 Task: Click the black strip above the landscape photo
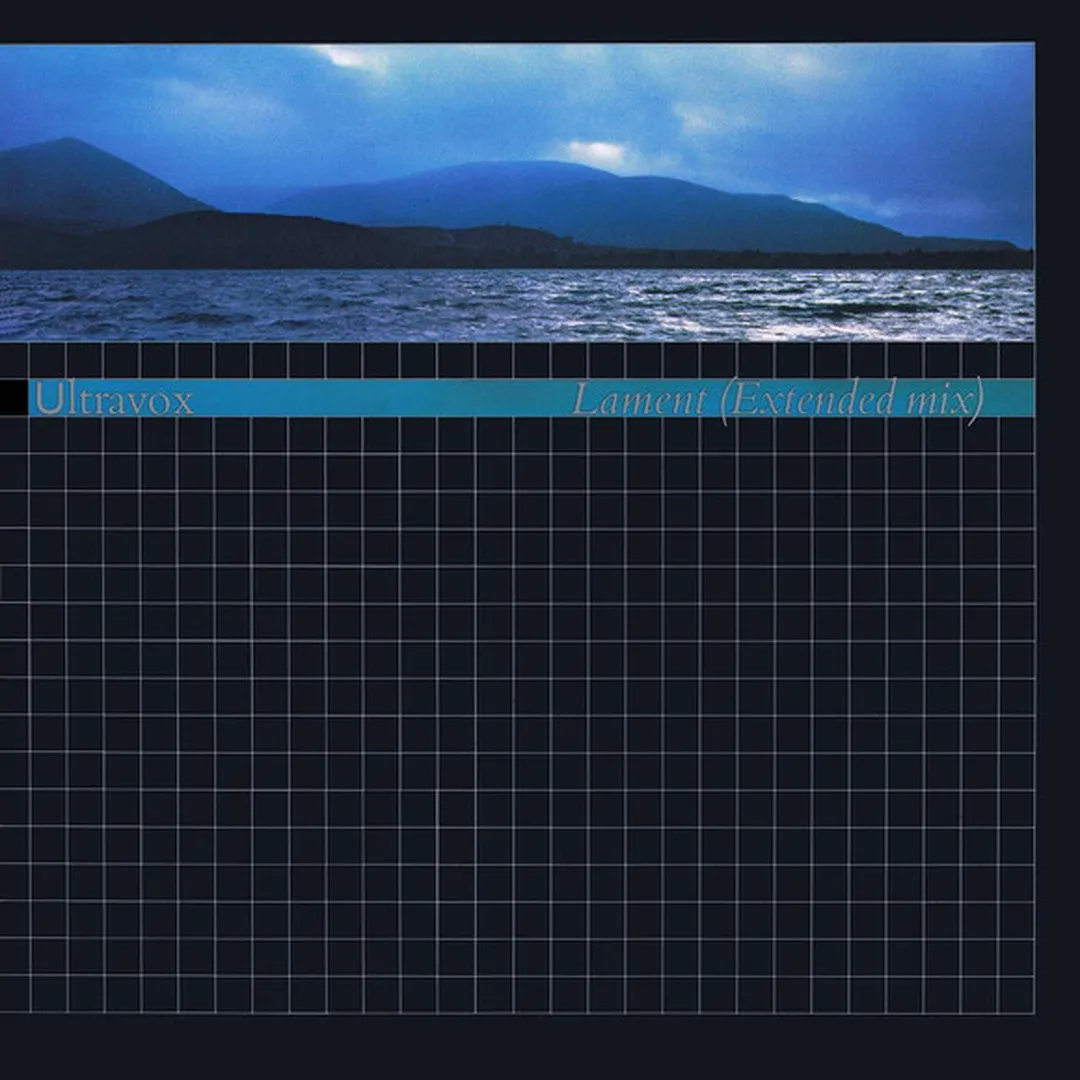coord(517,20)
